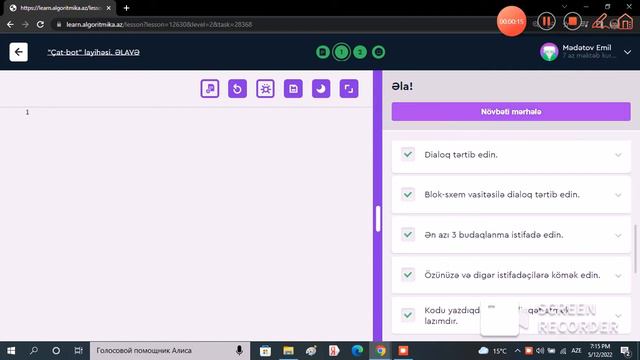
Task: Open the volume tray icon
Action: pyautogui.click(x=540, y=351)
